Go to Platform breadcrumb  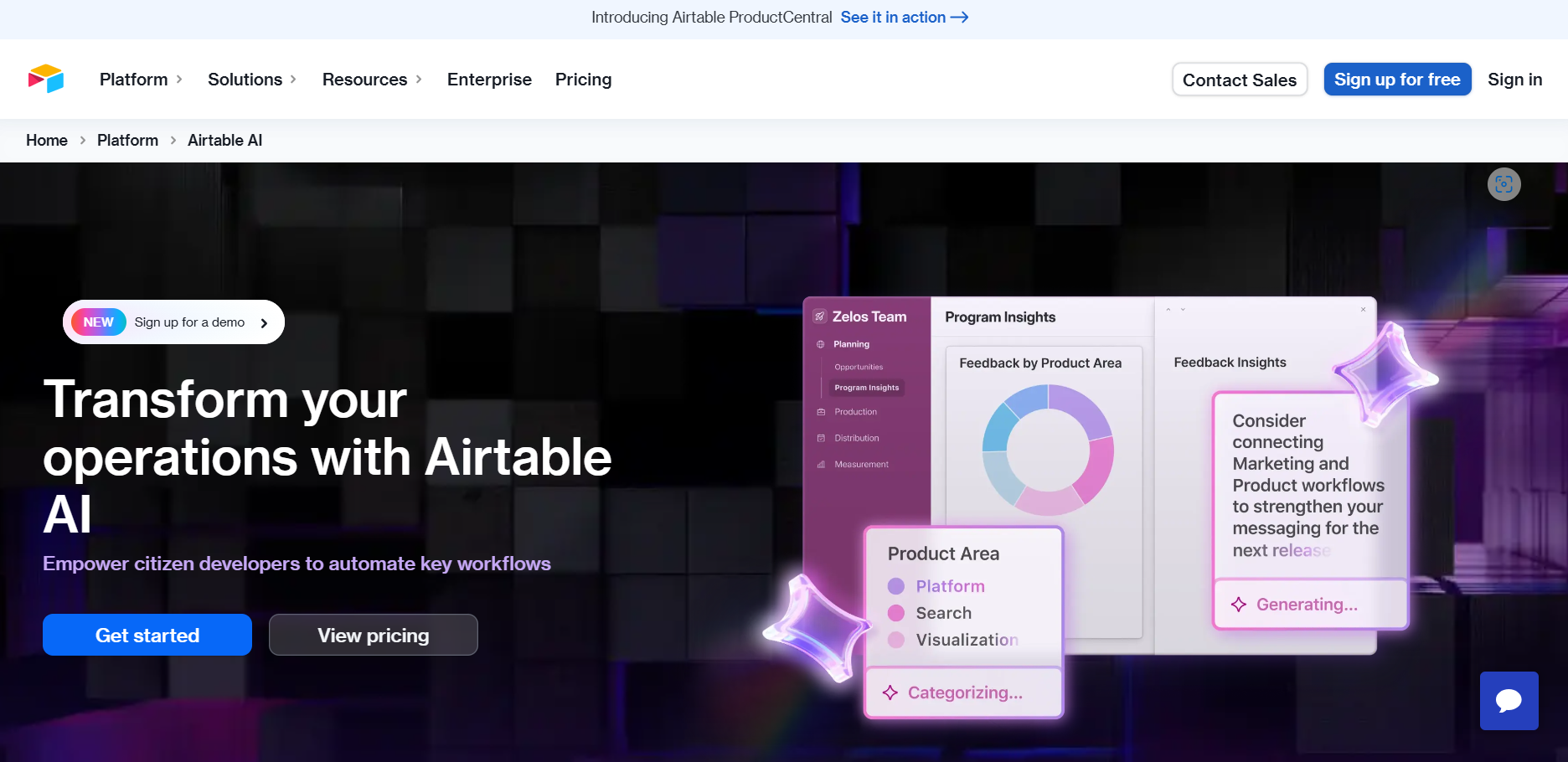127,141
